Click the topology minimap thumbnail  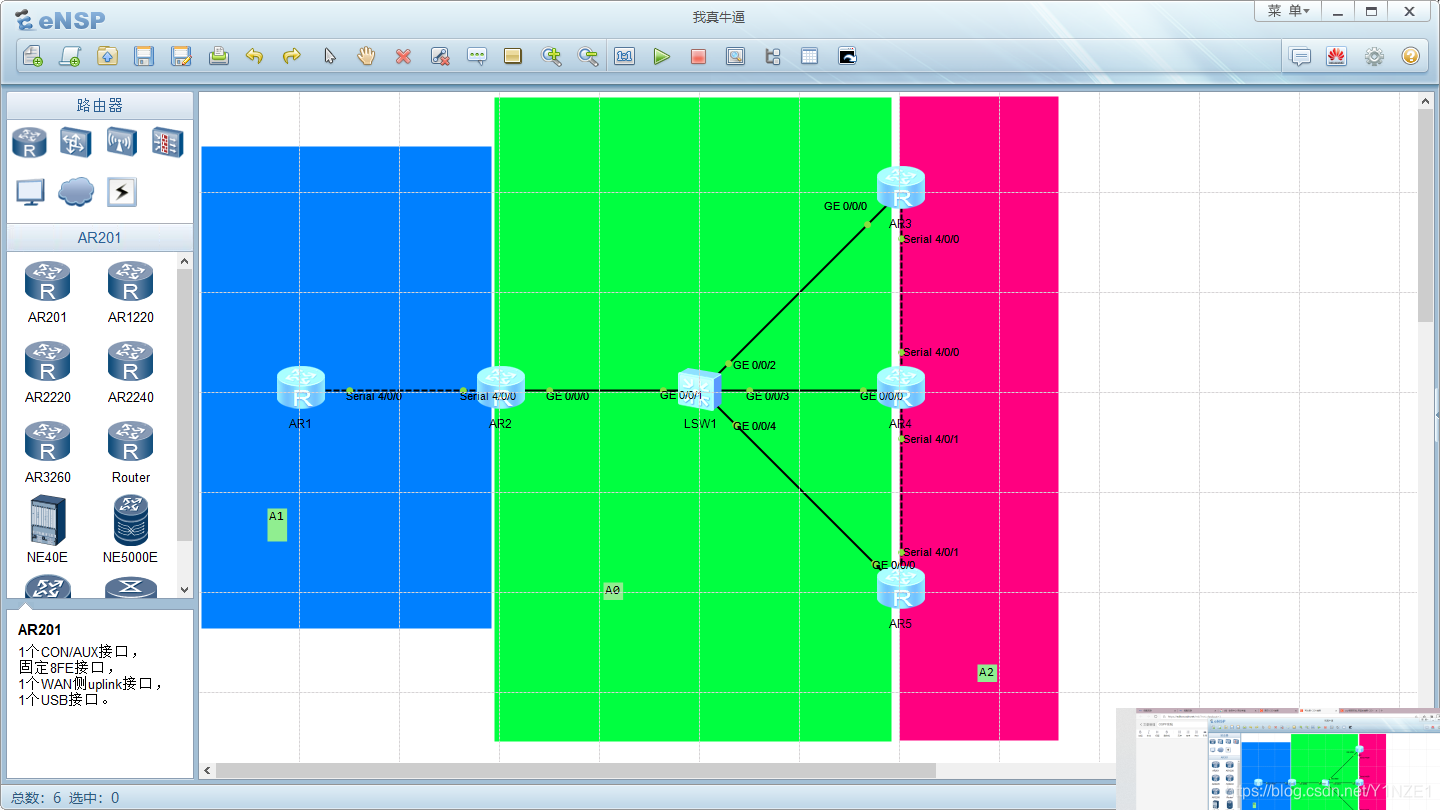tap(1278, 759)
